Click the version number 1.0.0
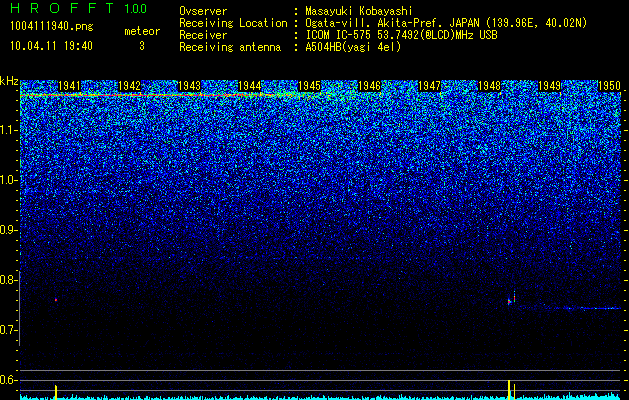The width and height of the screenshot is (629, 400). pos(136,9)
